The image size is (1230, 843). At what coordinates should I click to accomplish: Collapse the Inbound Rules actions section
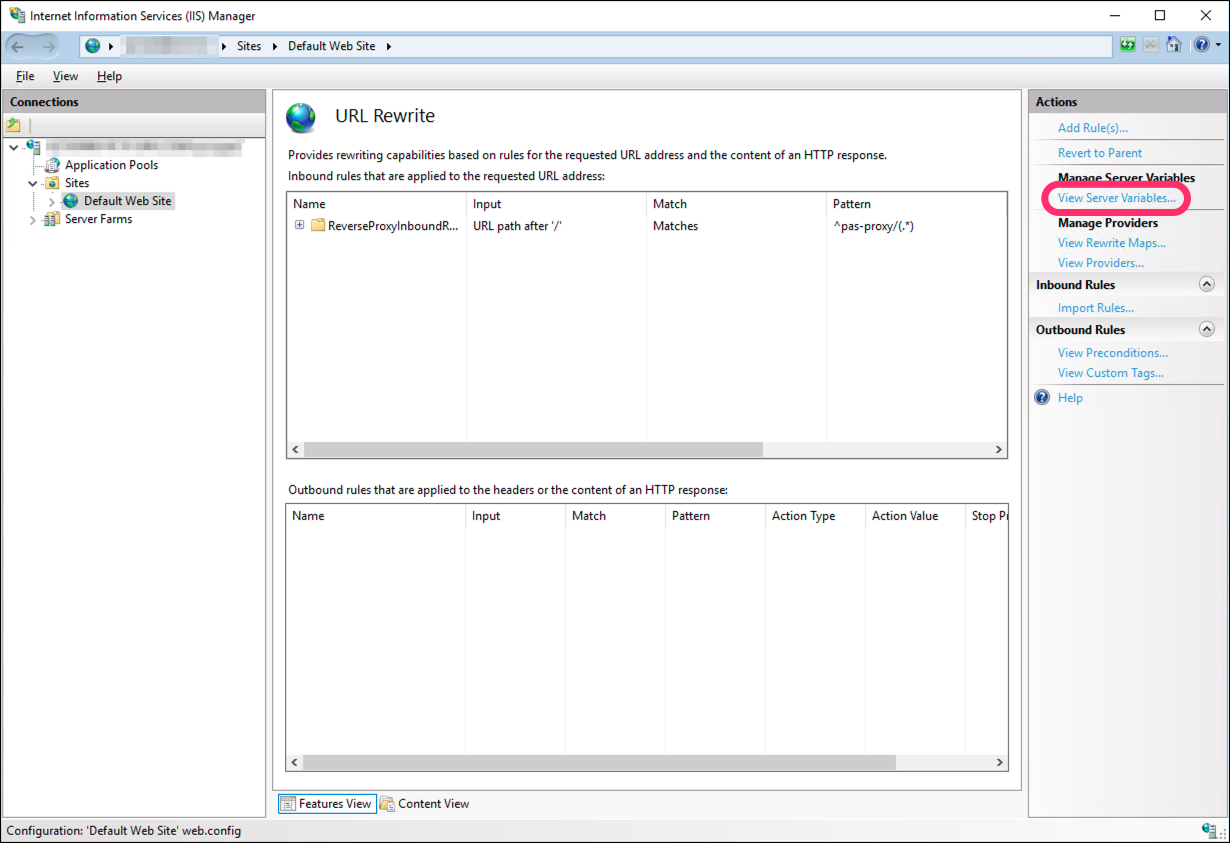(1206, 285)
